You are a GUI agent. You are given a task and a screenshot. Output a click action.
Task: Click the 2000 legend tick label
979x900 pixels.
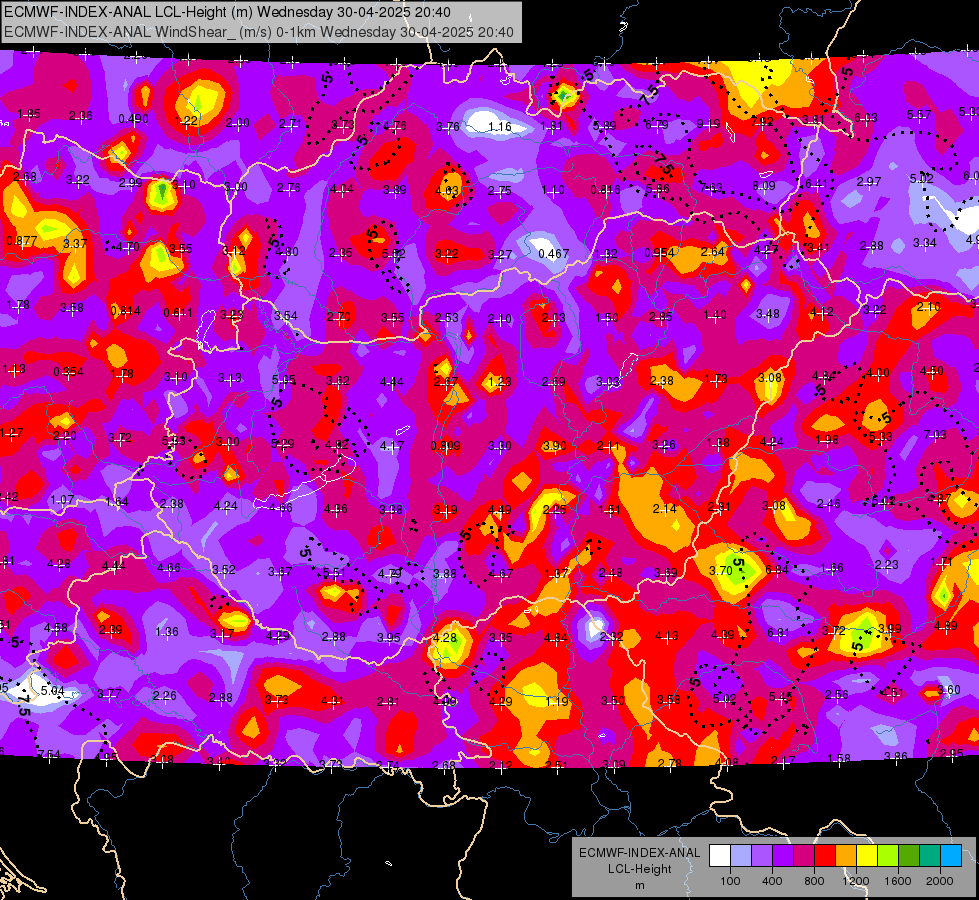click(x=940, y=881)
